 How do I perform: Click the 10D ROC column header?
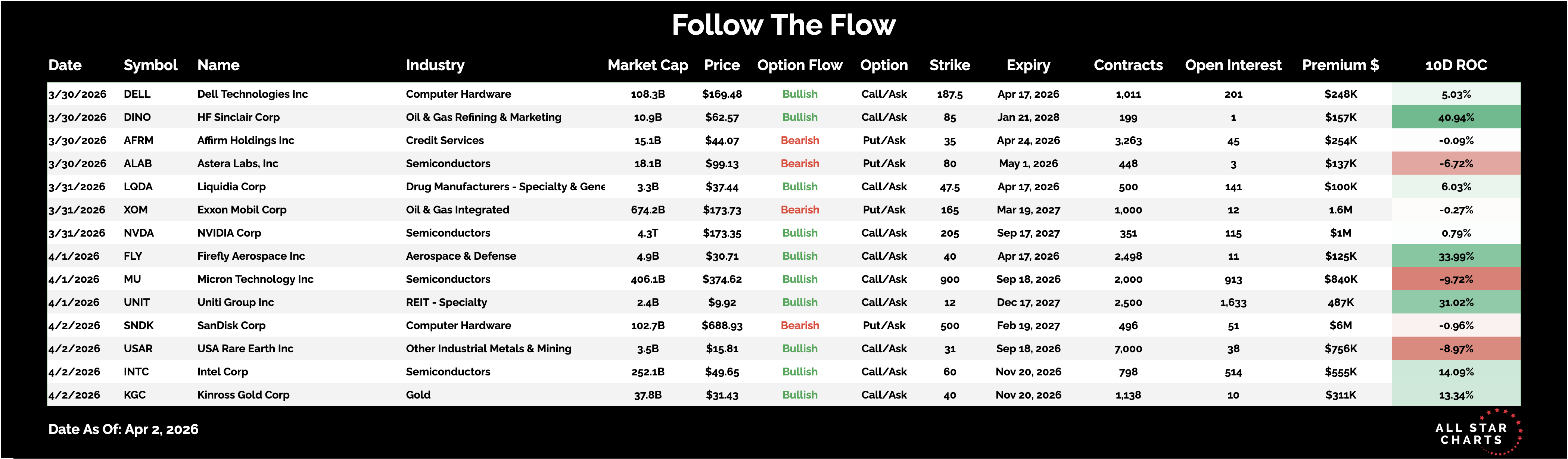1455,65
